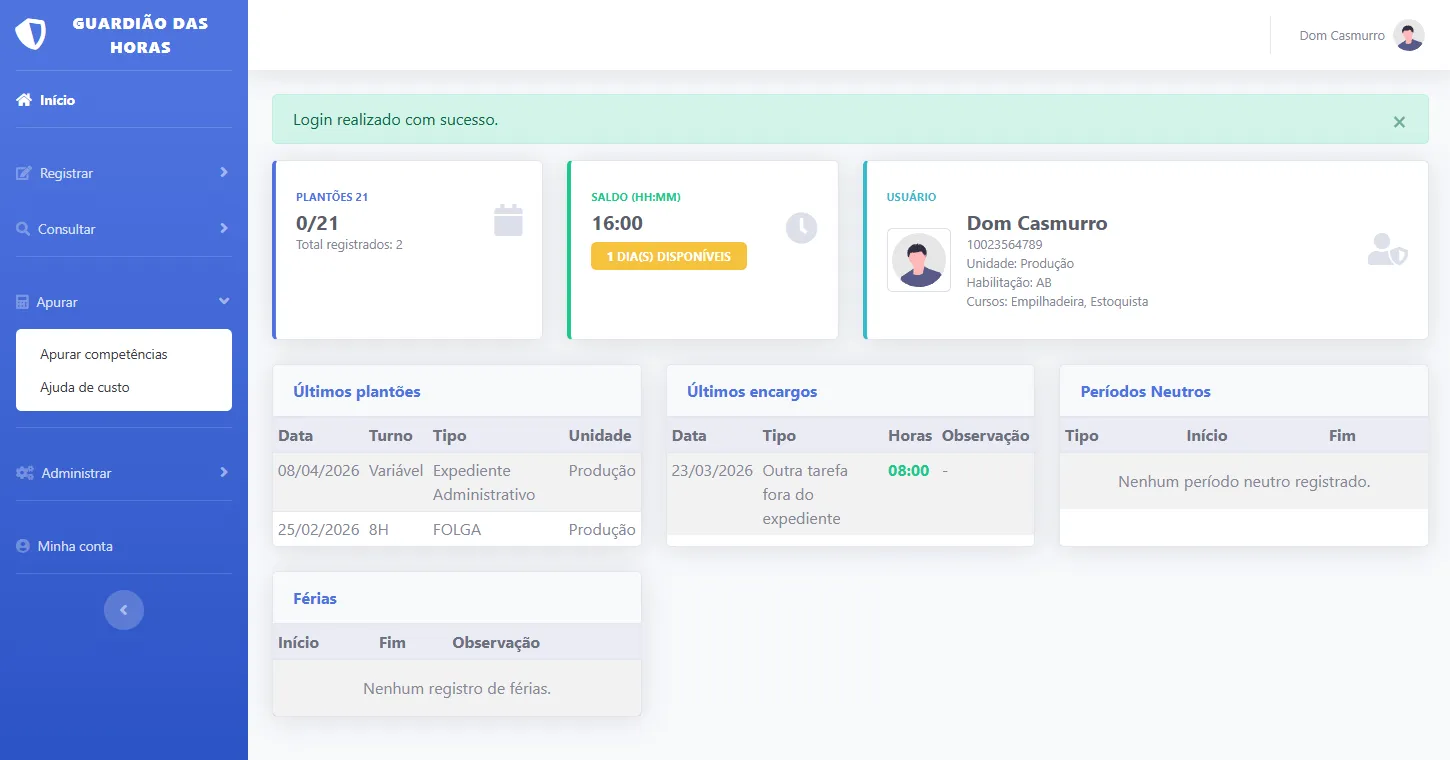1450x760 pixels.
Task: Click the 23/03/2026 date in encargos
Action: click(713, 471)
